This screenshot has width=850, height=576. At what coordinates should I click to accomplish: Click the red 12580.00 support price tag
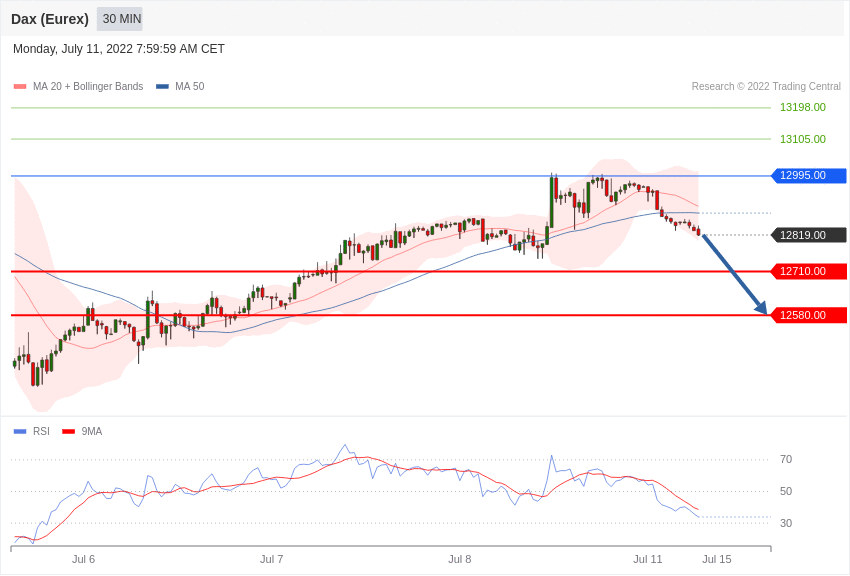809,315
